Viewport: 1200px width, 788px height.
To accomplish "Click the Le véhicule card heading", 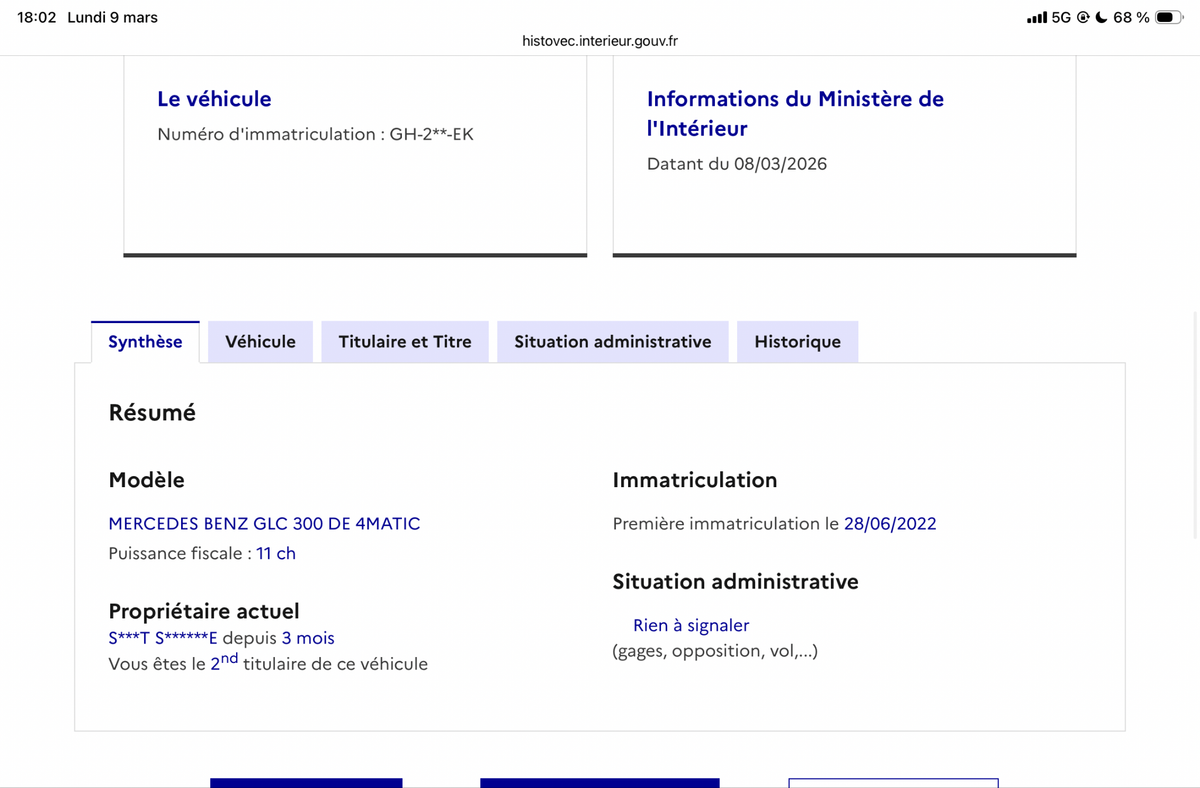I will [214, 99].
